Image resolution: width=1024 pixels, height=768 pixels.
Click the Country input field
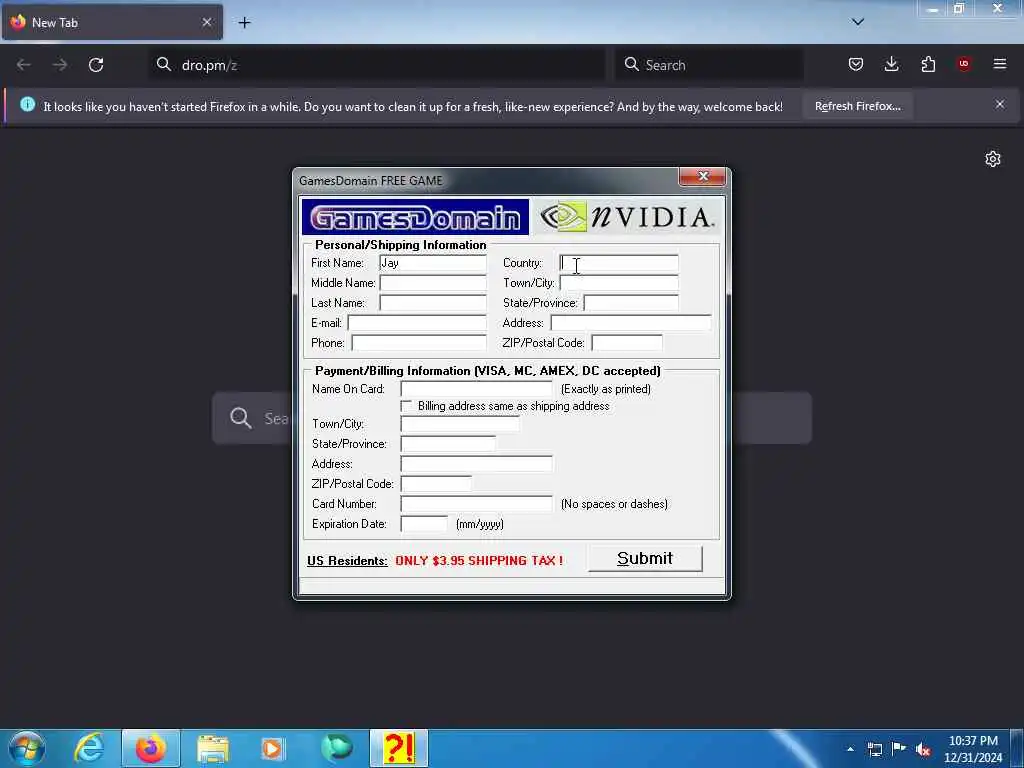[618, 263]
